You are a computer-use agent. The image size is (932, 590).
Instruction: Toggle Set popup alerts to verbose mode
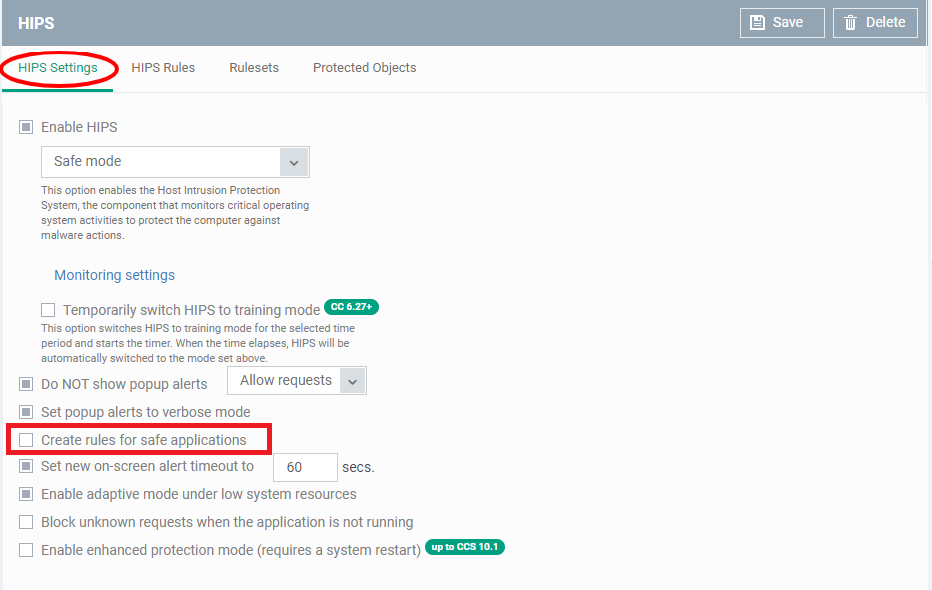pos(27,412)
